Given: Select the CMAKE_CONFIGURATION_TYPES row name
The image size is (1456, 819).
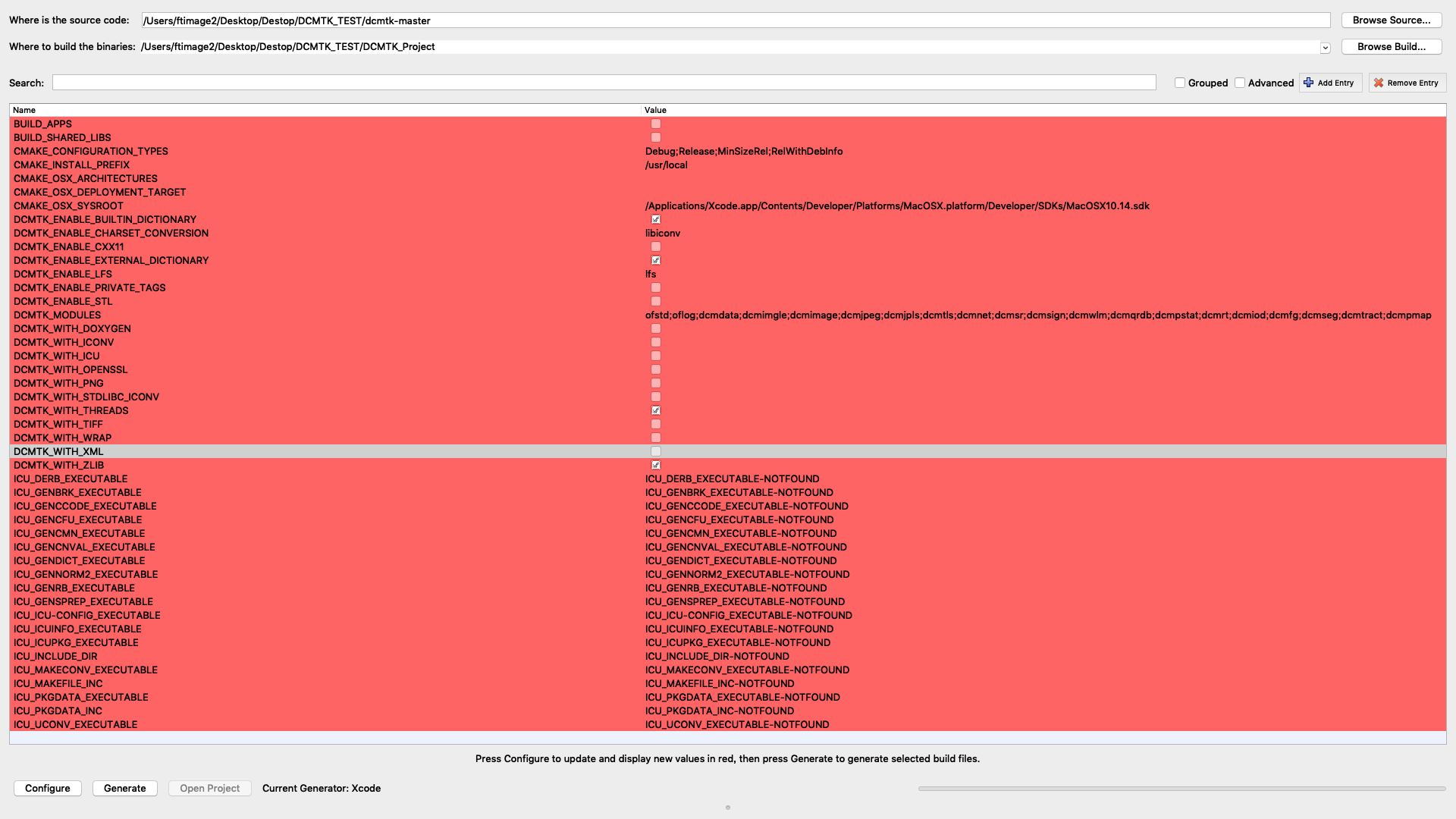Looking at the screenshot, I should pyautogui.click(x=91, y=151).
